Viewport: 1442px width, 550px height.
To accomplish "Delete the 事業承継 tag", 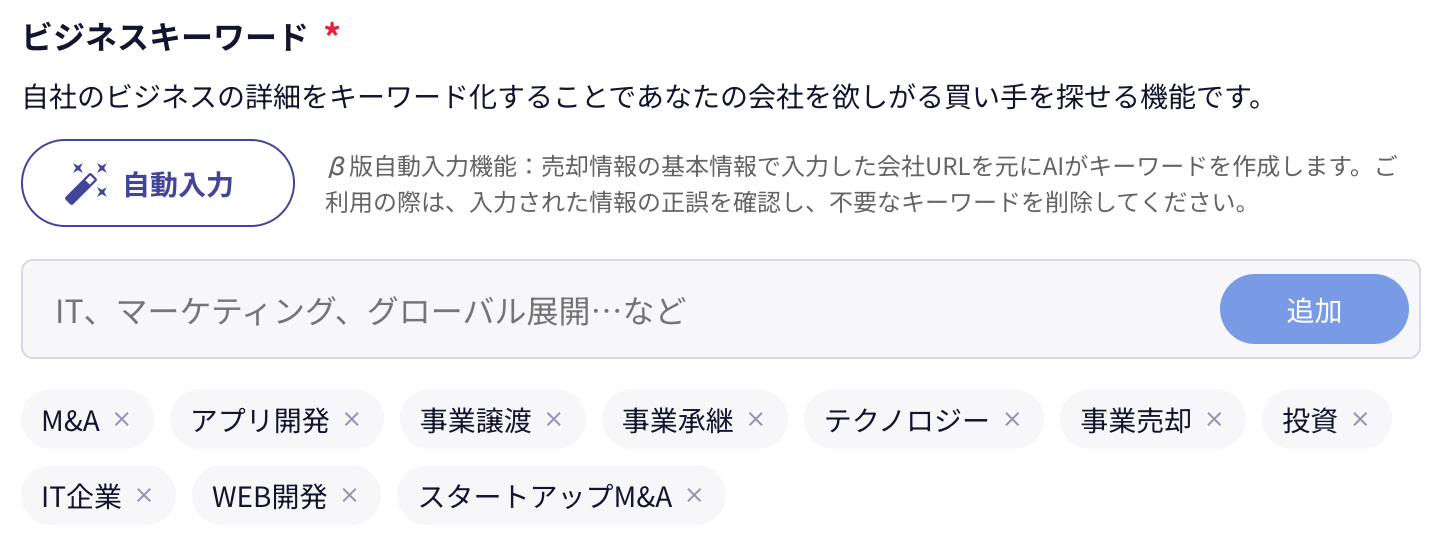I will click(x=756, y=419).
